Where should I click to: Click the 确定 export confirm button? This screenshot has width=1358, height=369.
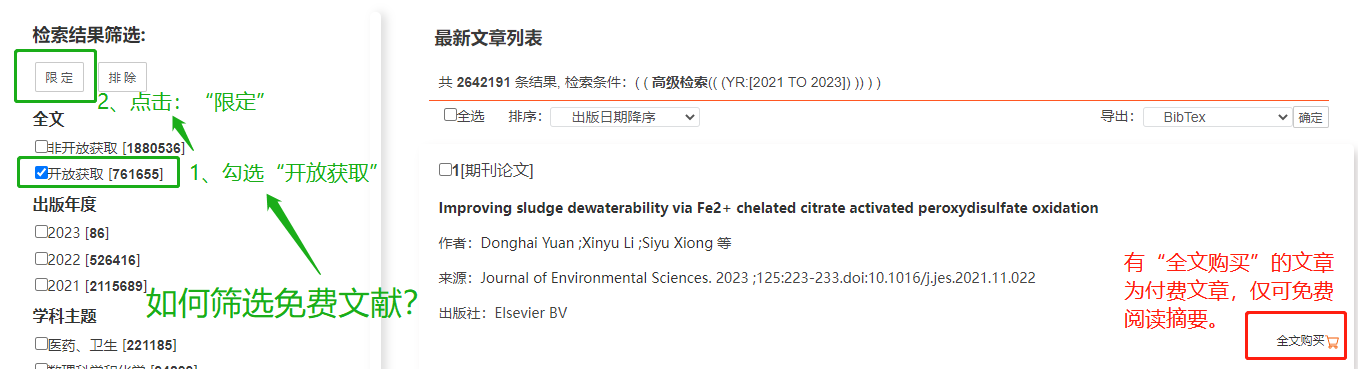1310,117
